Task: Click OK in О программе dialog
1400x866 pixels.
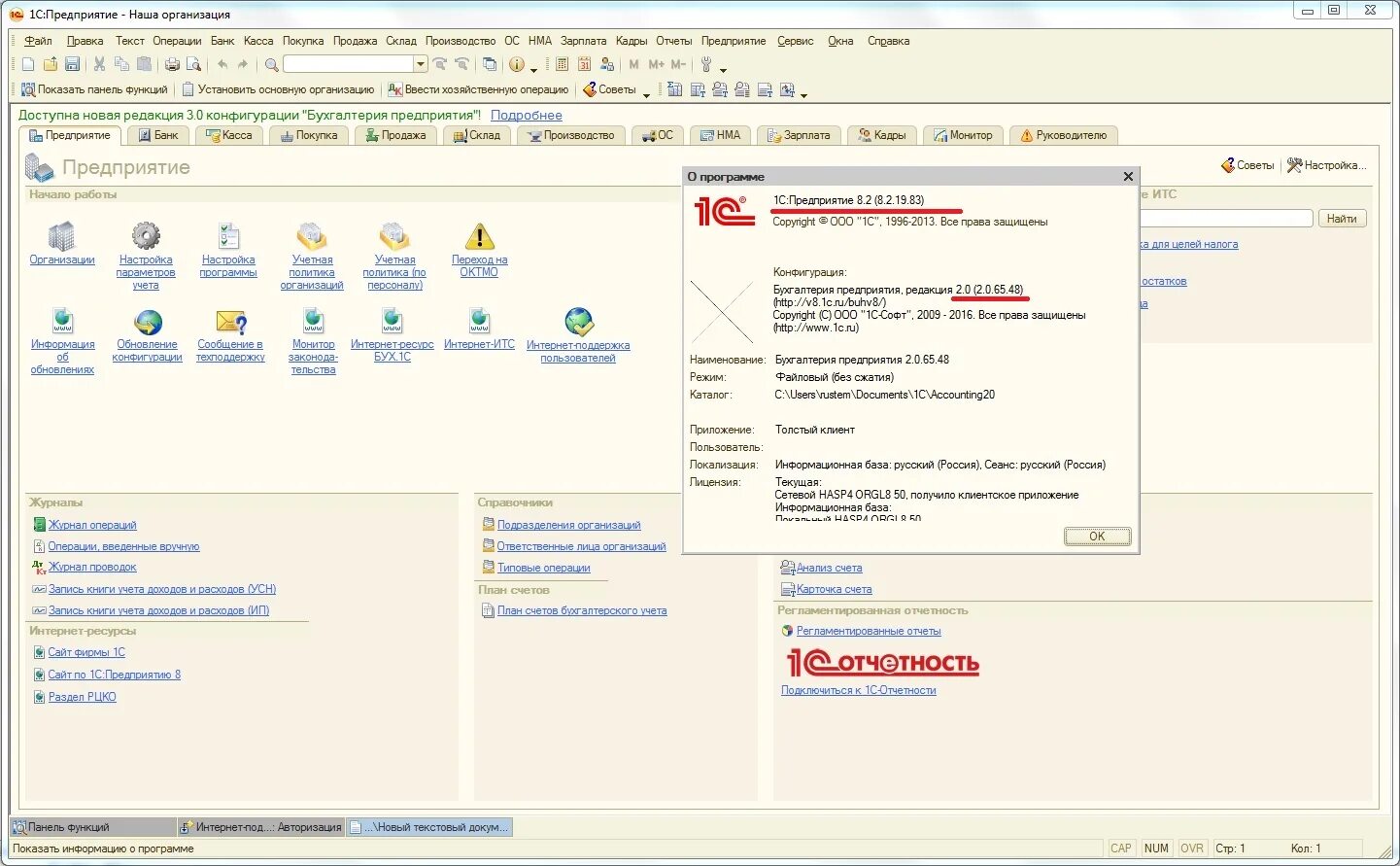Action: 1097,536
